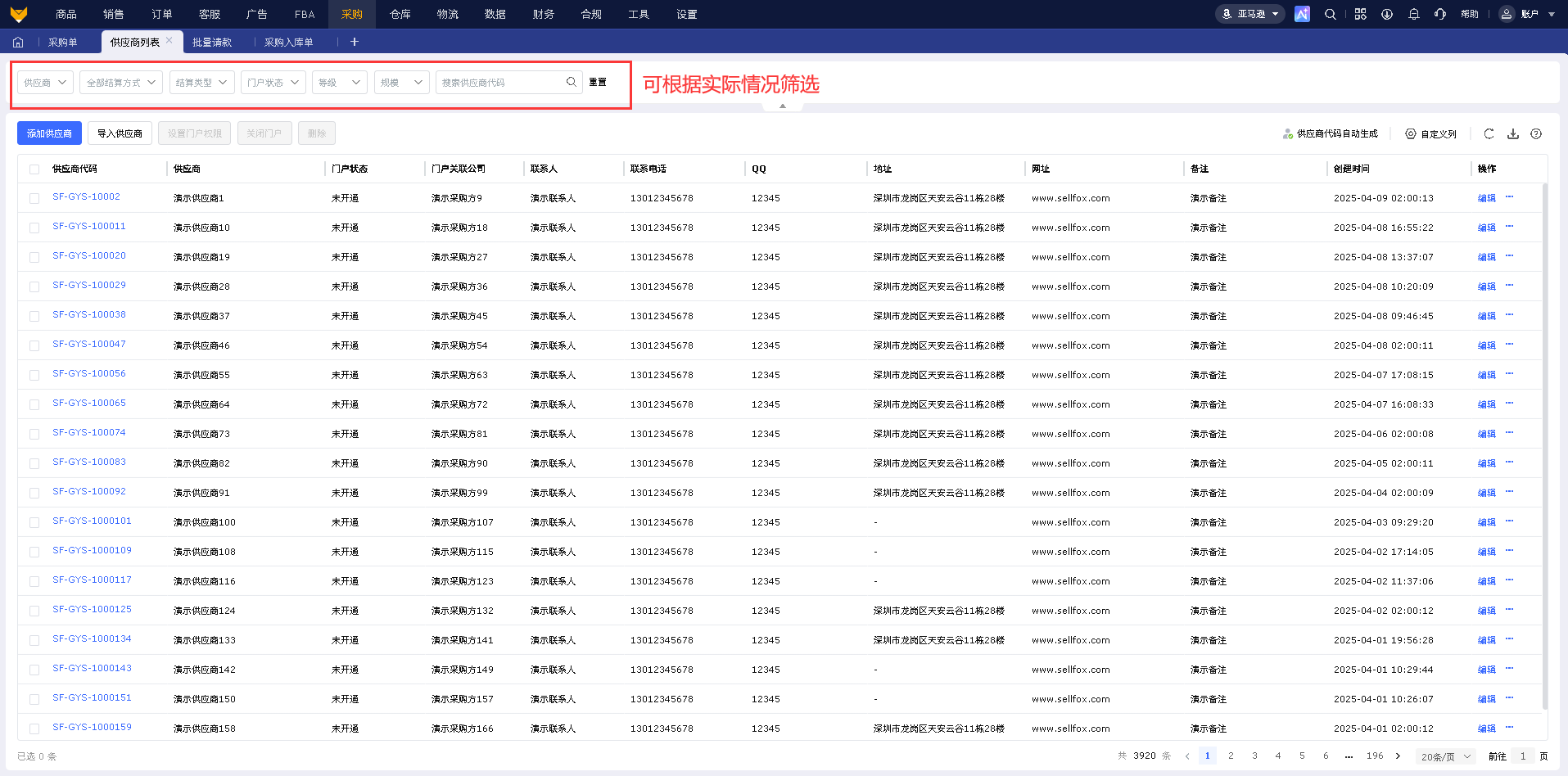Open the help question mark icon

1536,133
